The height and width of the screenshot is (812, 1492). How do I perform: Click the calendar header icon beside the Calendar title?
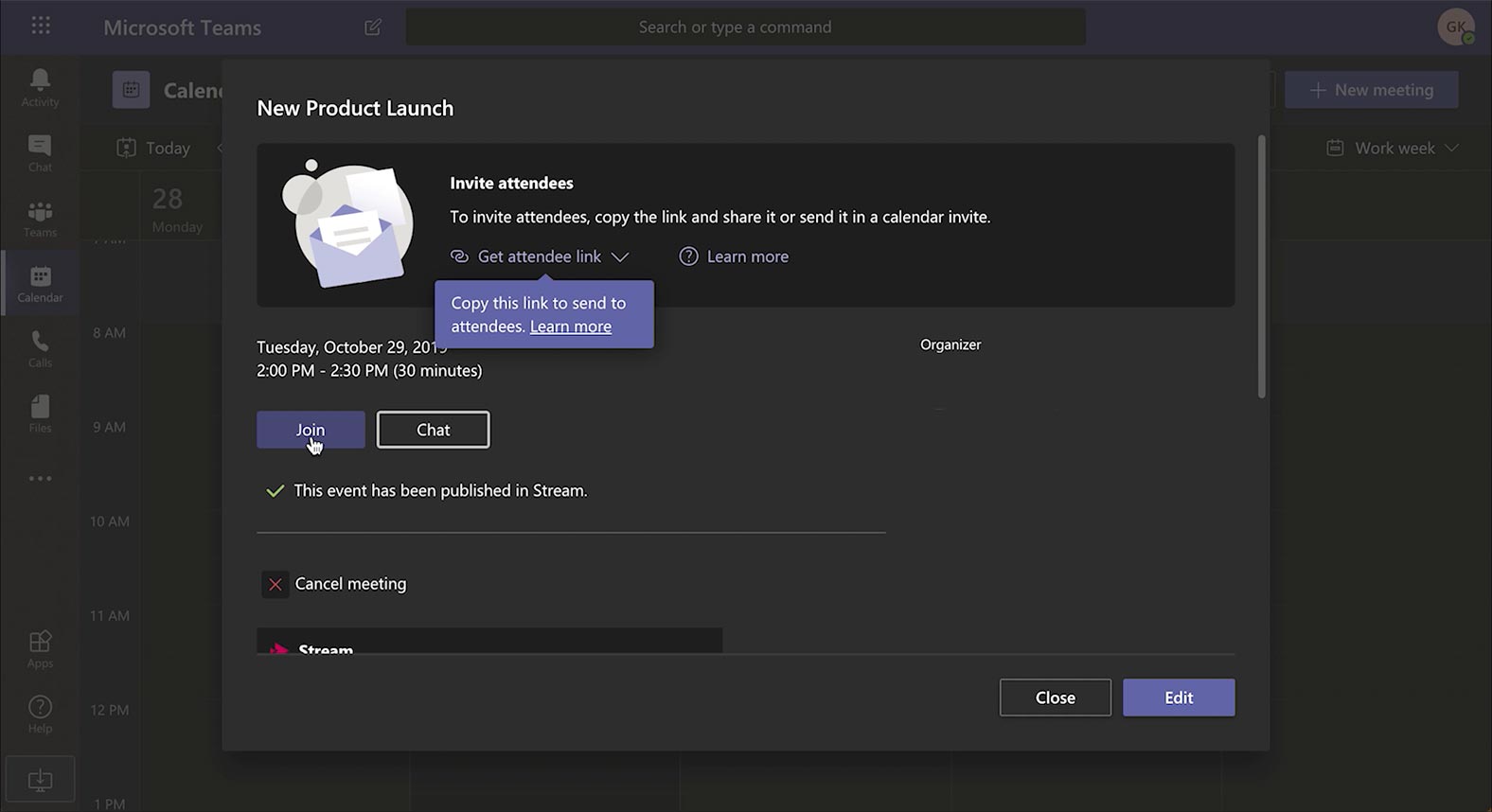(x=132, y=90)
